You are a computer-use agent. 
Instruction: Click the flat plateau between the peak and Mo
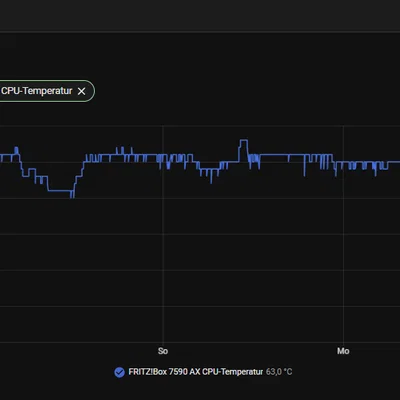click(274, 154)
